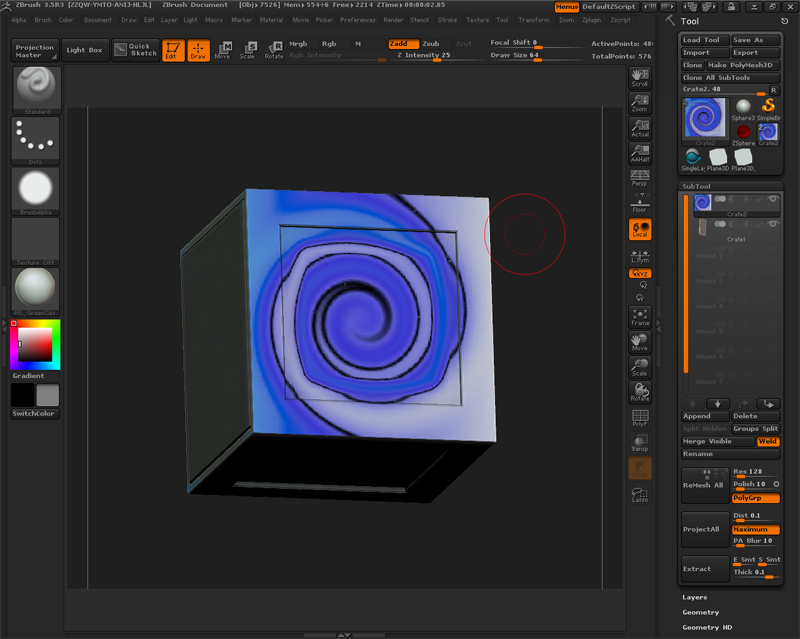Open the Preferences menu
Screen dimensions: 800x639
[x=358, y=19]
